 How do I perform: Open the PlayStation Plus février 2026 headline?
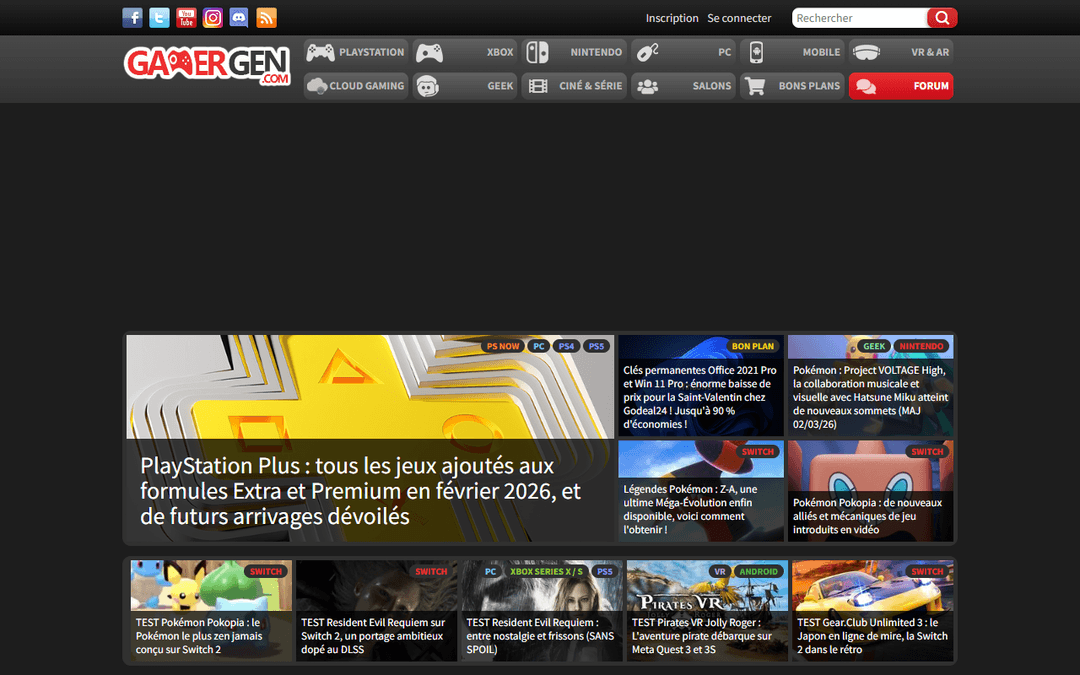pos(360,491)
